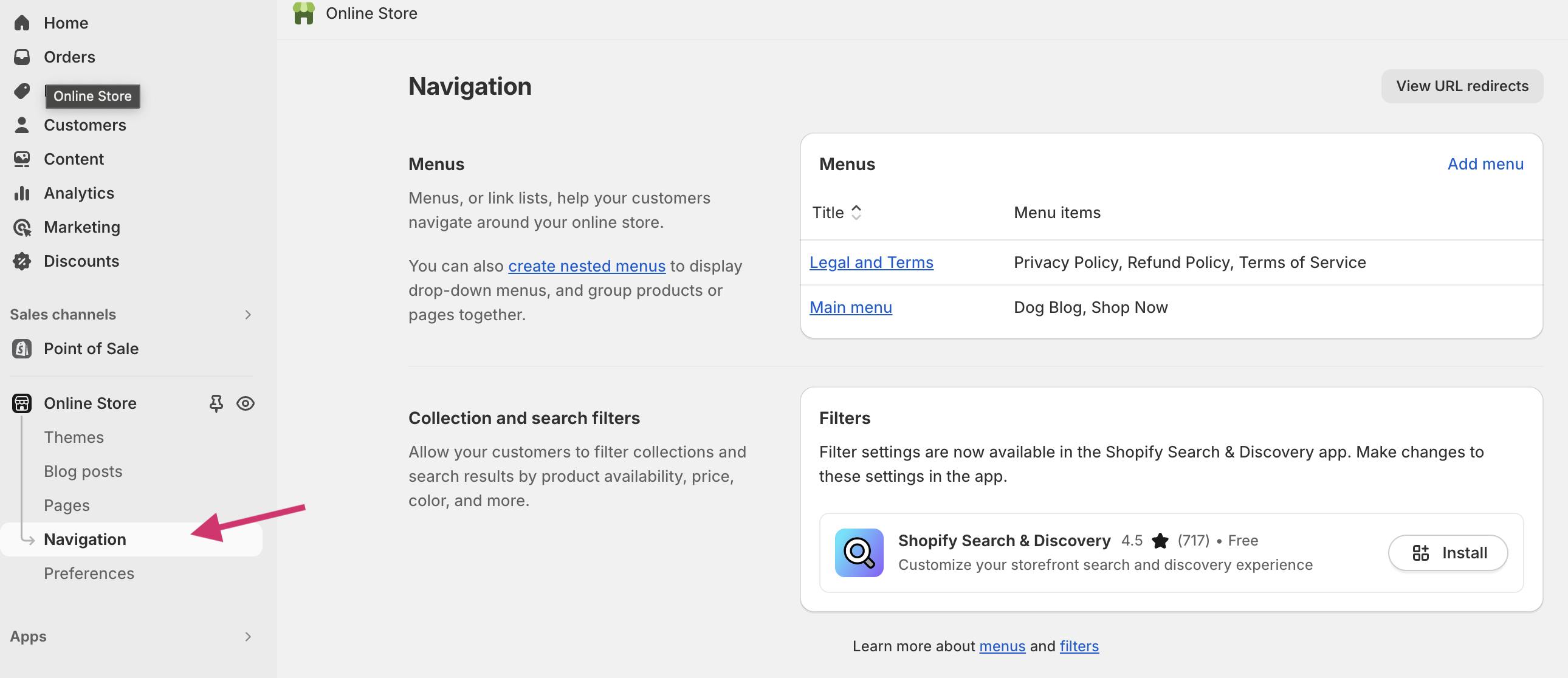This screenshot has width=1568, height=678.
Task: Open Preferences under Online Store
Action: click(x=89, y=574)
